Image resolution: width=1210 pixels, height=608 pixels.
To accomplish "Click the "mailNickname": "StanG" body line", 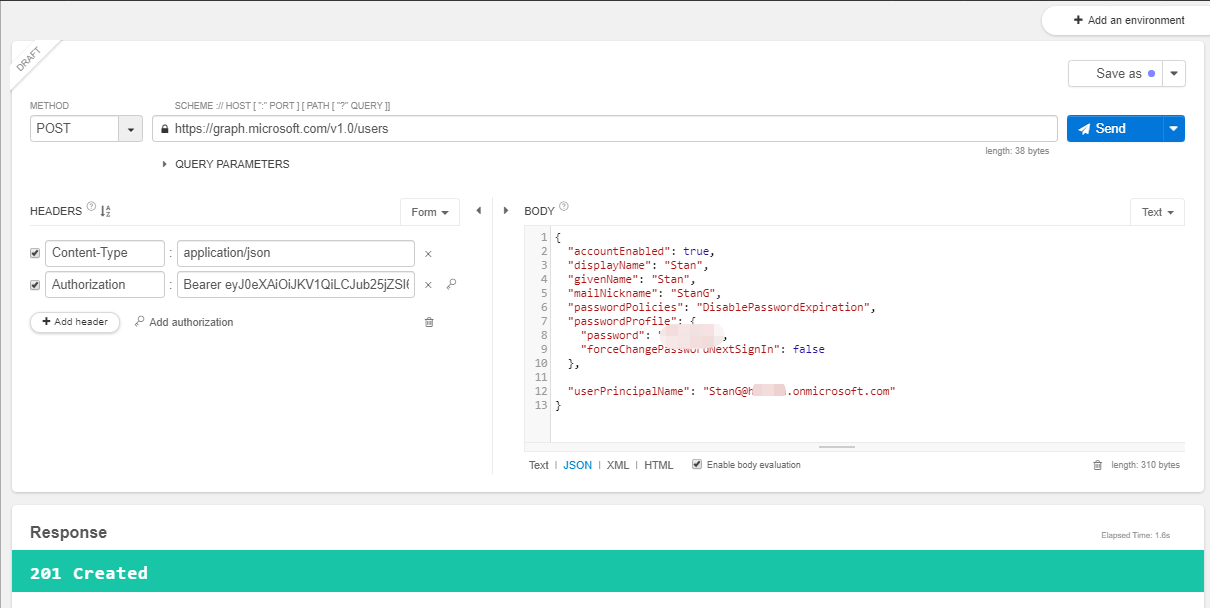I will tap(644, 293).
